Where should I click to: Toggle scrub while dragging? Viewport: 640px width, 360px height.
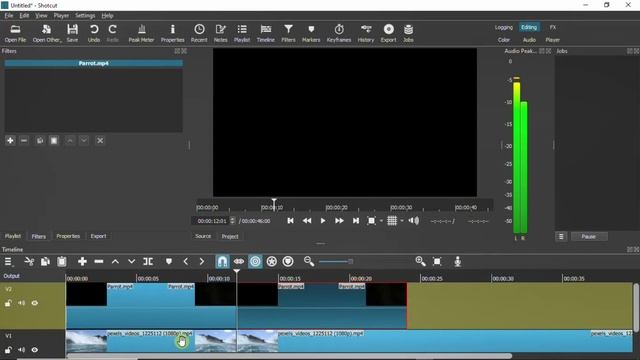(239, 262)
